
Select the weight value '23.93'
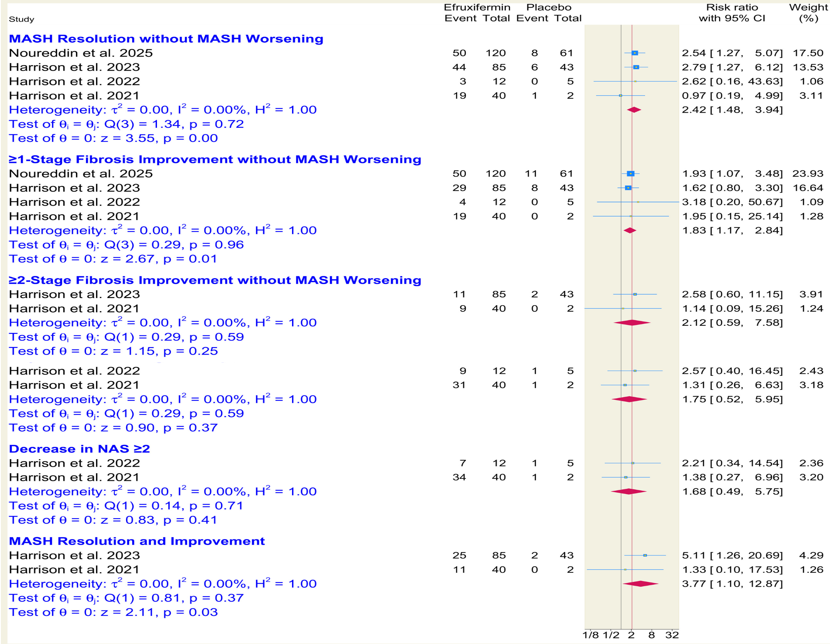point(808,174)
